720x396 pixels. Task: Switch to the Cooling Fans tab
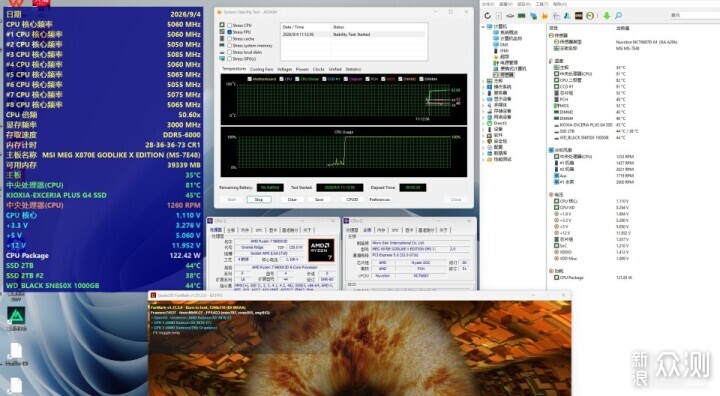point(261,69)
